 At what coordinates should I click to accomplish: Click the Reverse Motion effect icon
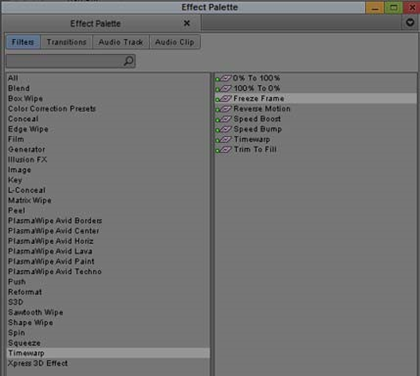click(223, 109)
